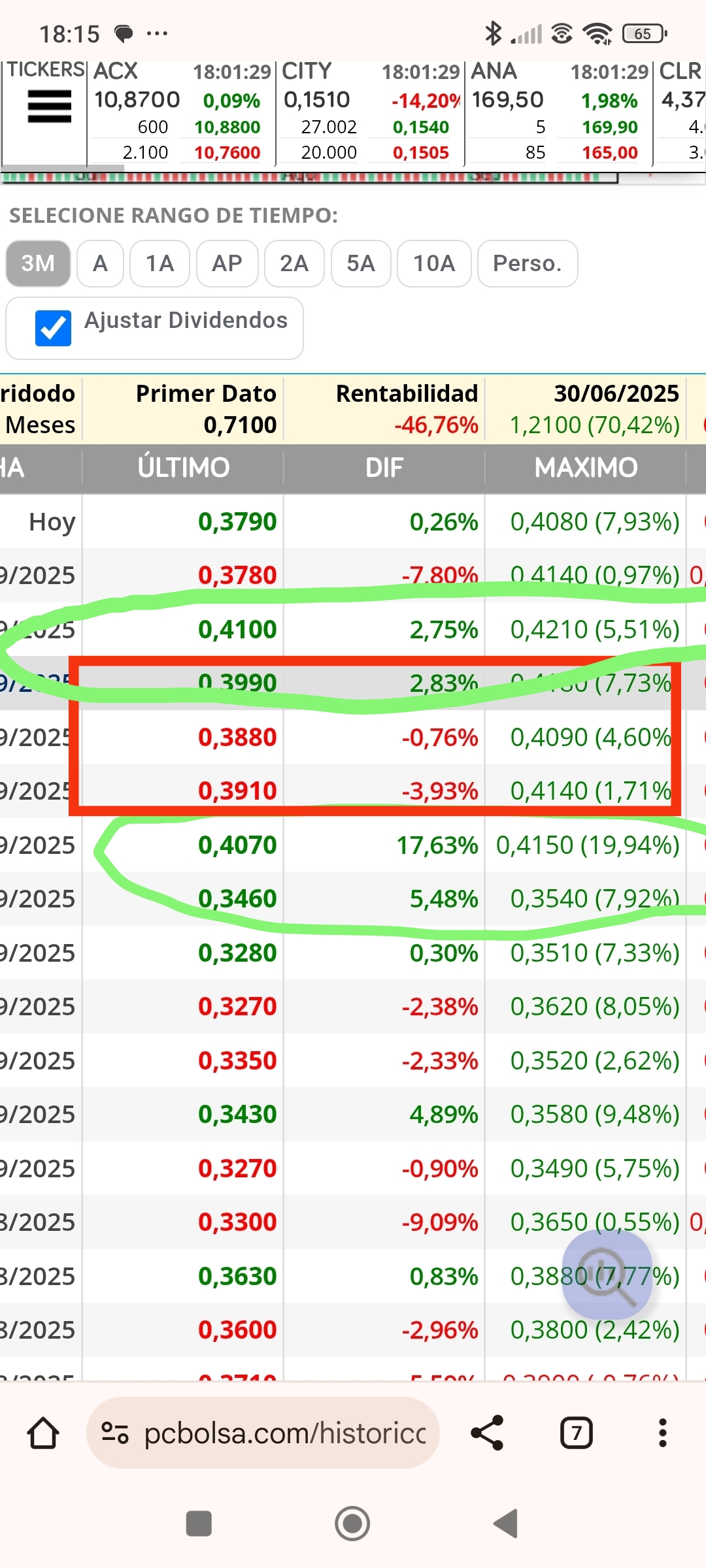Select the ÚLTIMO value 0,3630
Viewport: 706px width, 1568px height.
pos(238,1277)
